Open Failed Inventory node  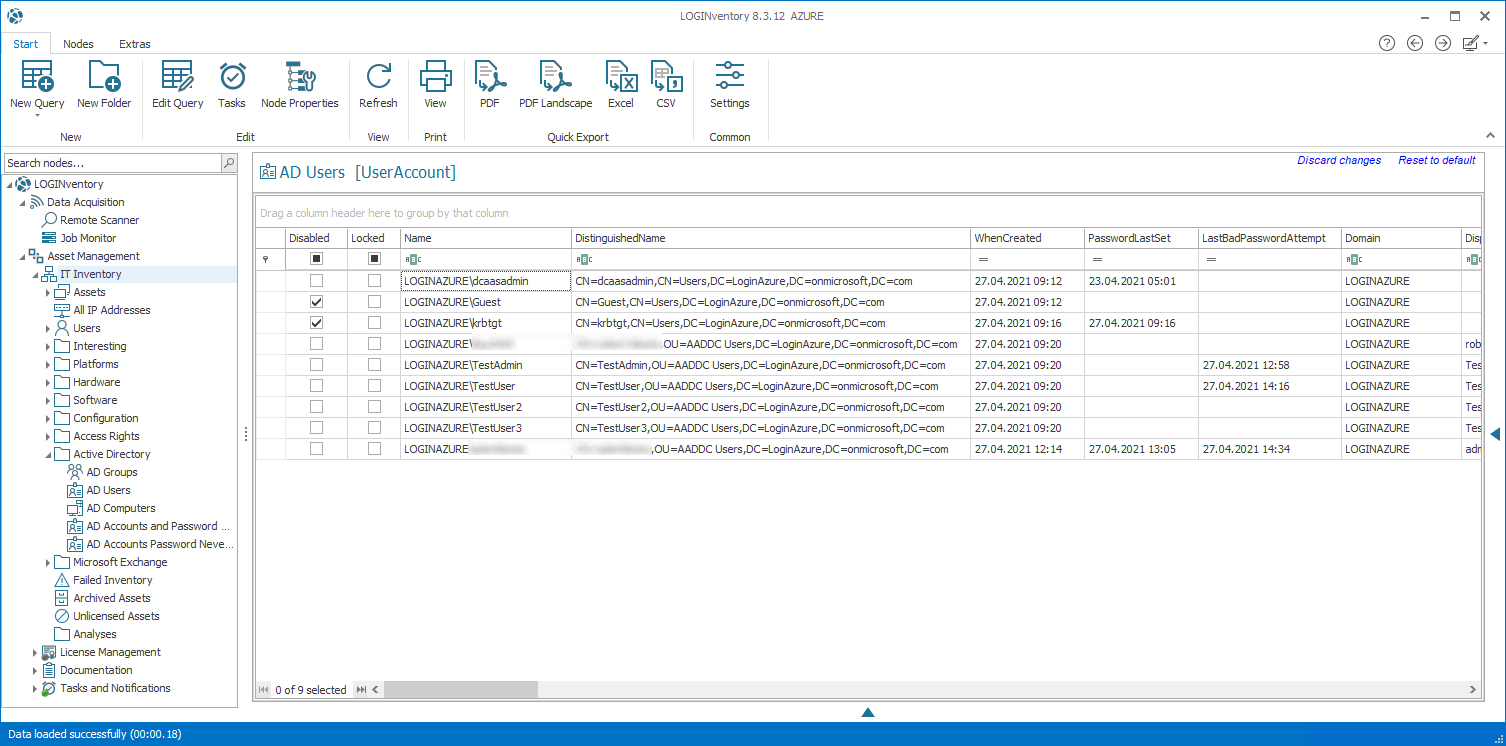113,580
